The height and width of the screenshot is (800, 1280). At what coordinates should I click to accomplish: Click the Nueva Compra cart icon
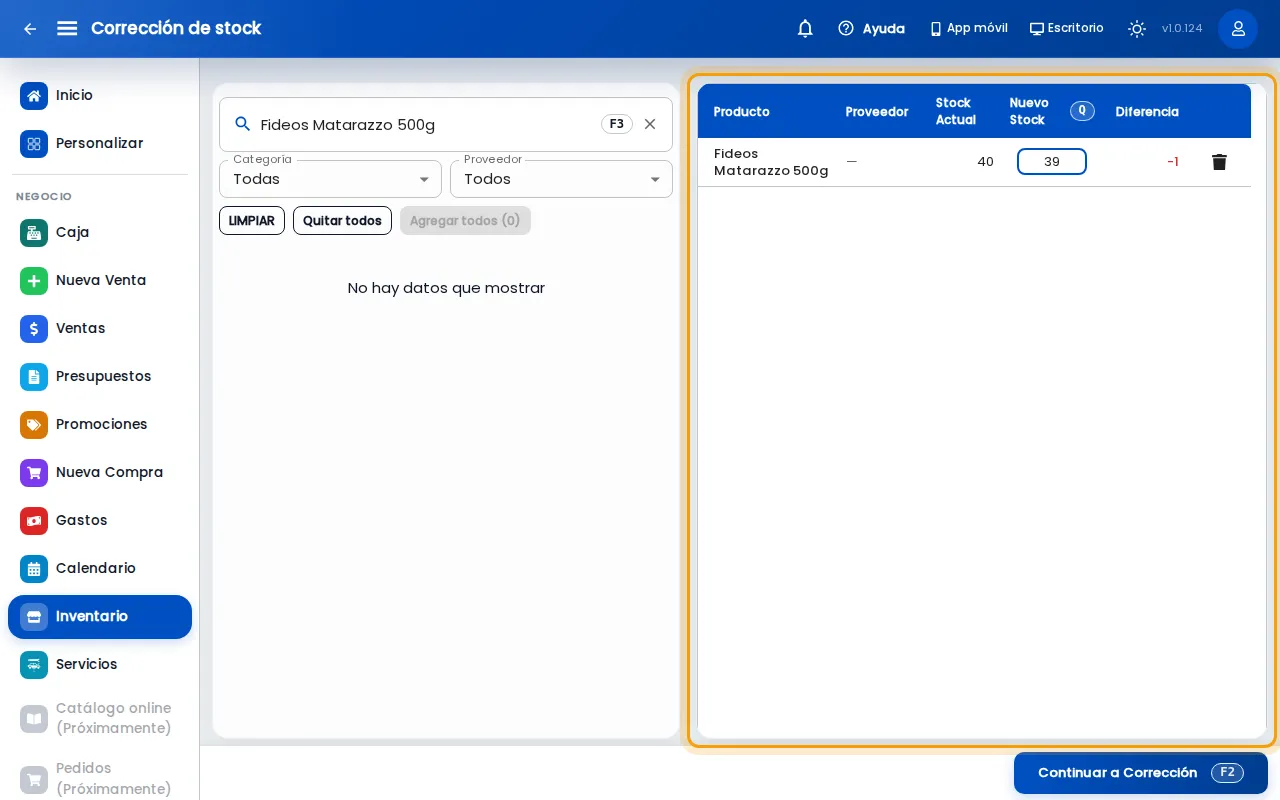pyautogui.click(x=34, y=473)
